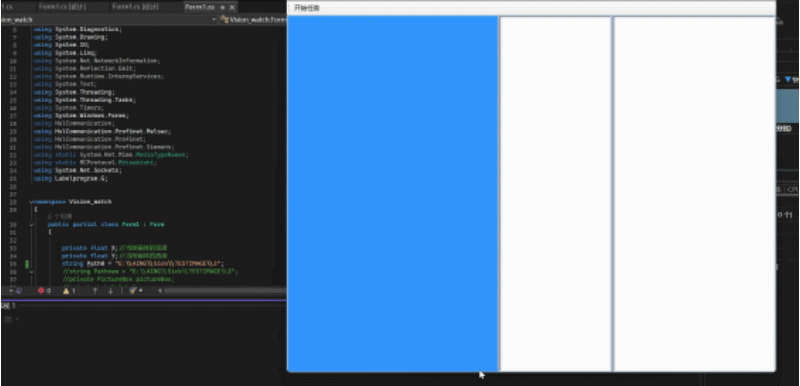Click the blue panel in the form window

pyautogui.click(x=392, y=194)
